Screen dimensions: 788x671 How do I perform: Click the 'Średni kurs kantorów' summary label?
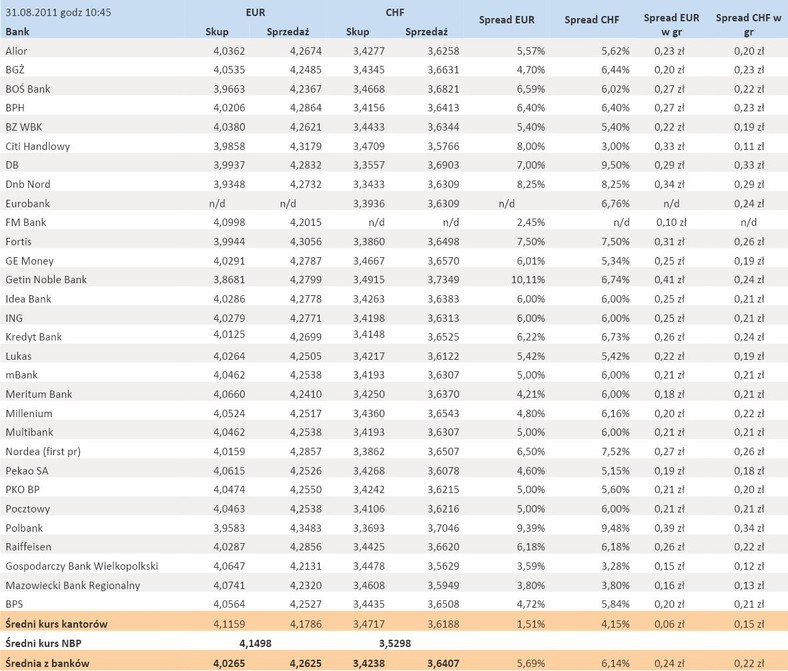[56, 624]
